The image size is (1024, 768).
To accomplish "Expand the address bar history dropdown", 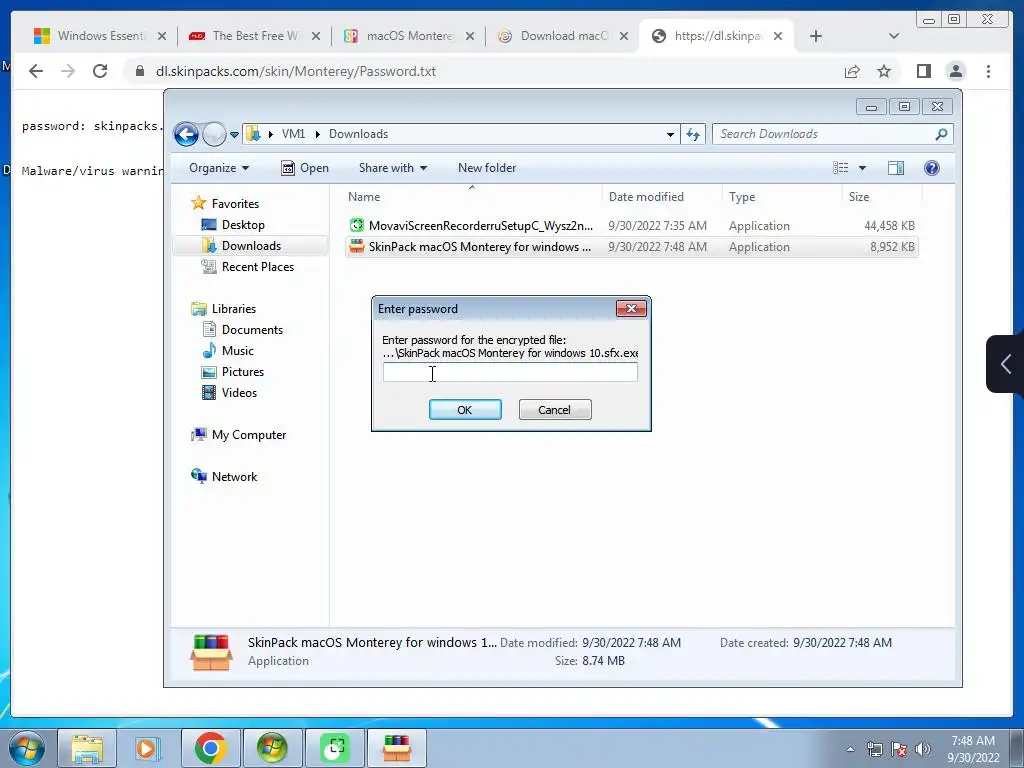I will [x=670, y=135].
